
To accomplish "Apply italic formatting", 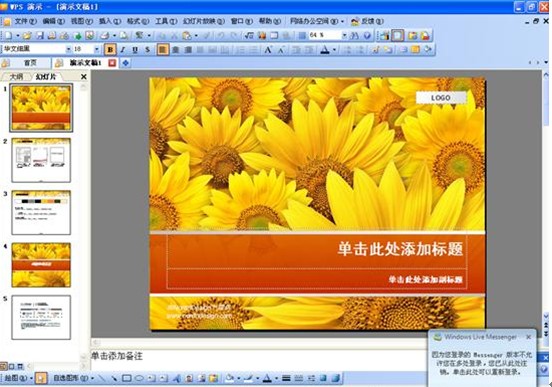I will click(123, 50).
